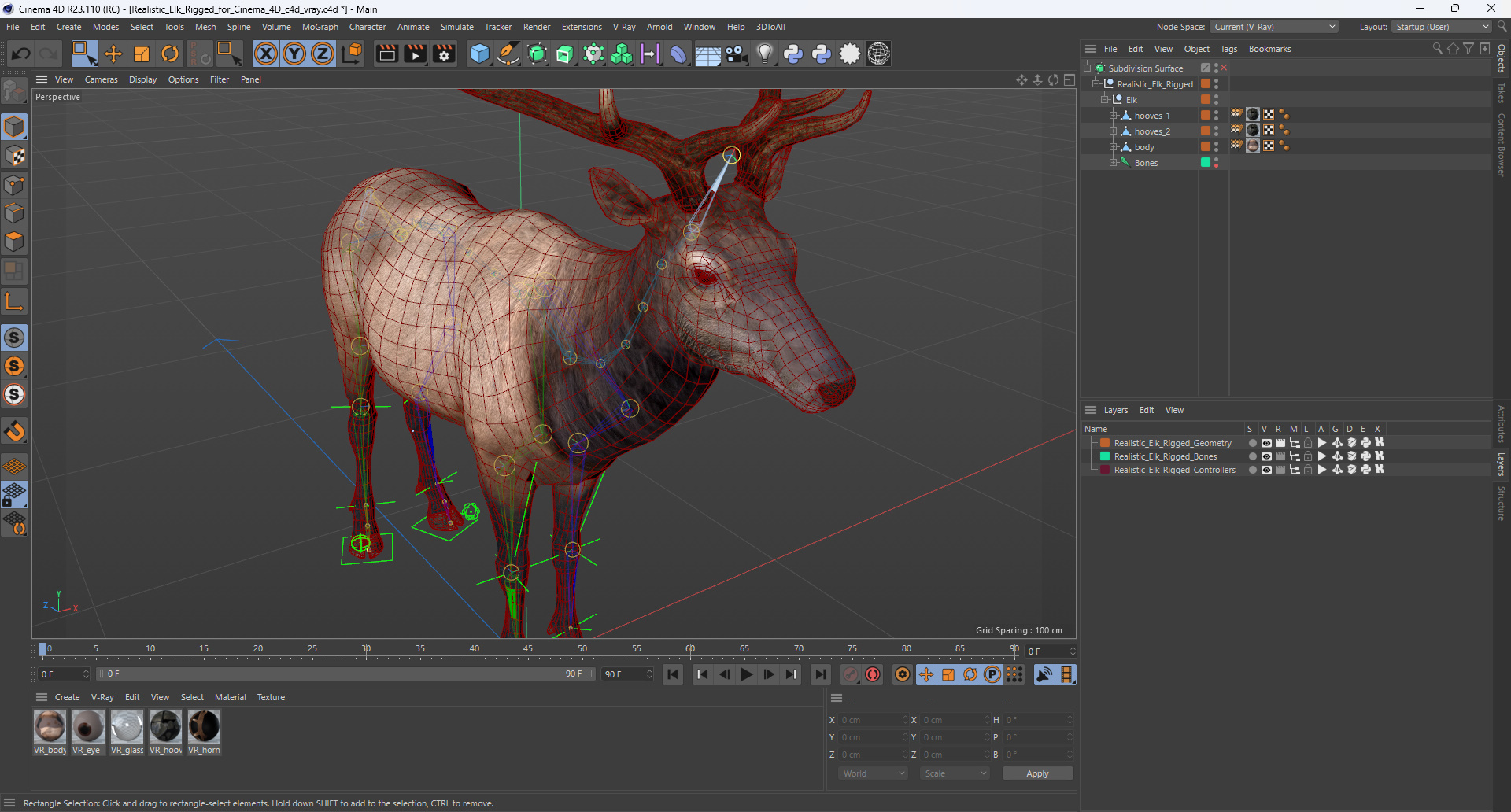Open the Layers Edit menu
The height and width of the screenshot is (812, 1511).
pos(1147,410)
